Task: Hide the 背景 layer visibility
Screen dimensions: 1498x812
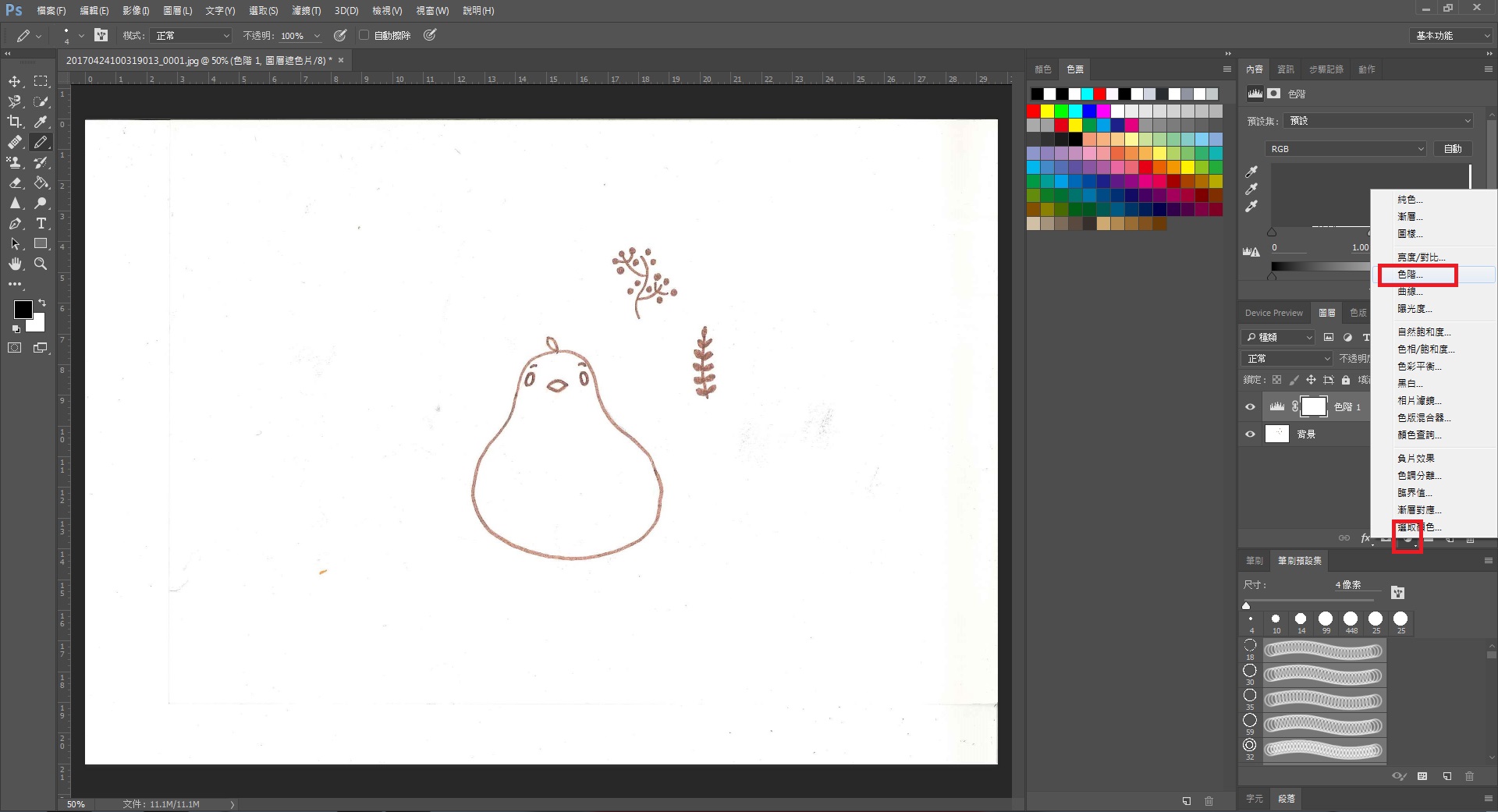Action: tap(1250, 434)
